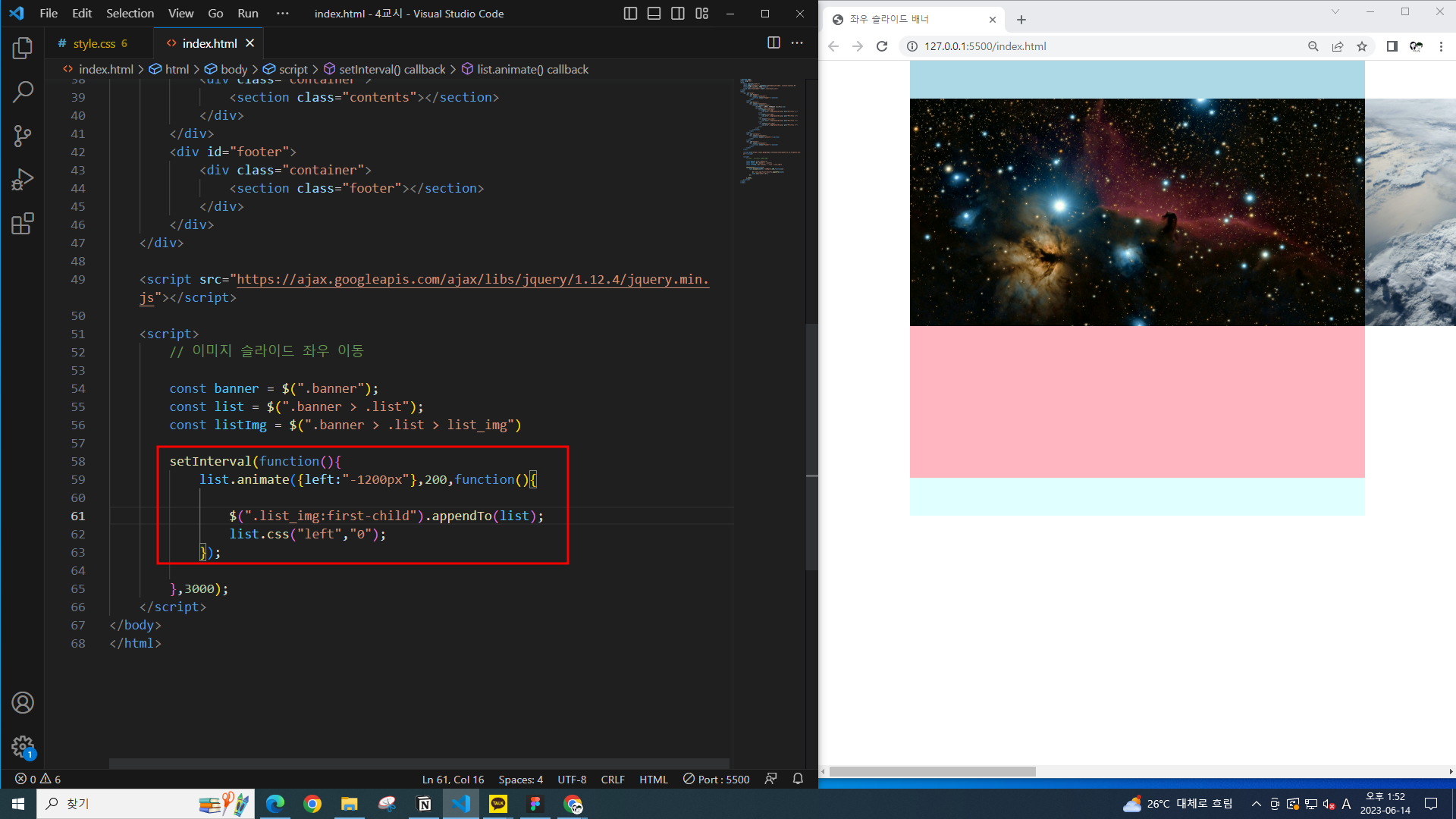Click the notifications bell in status bar
This screenshot has height=819, width=1456.
point(798,779)
